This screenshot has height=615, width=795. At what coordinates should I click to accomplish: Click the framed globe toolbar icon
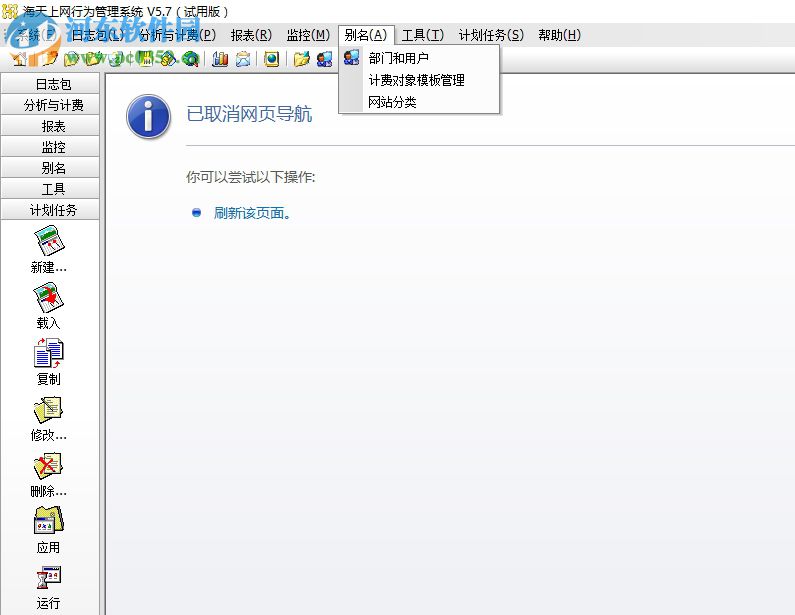pos(272,59)
